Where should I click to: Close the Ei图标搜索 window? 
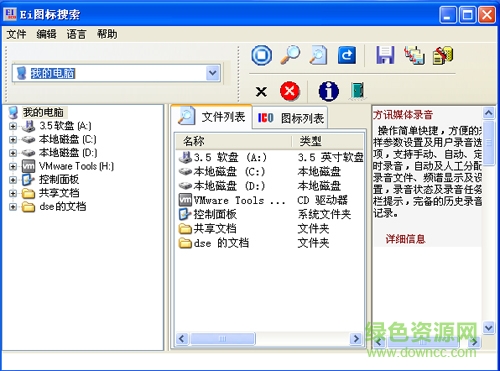tap(487, 15)
